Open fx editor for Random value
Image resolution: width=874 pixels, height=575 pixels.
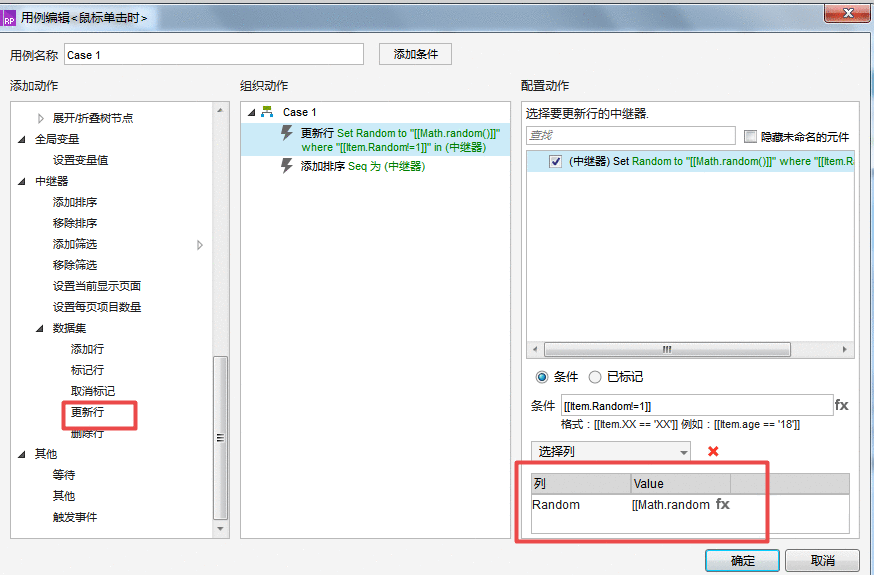pos(723,504)
